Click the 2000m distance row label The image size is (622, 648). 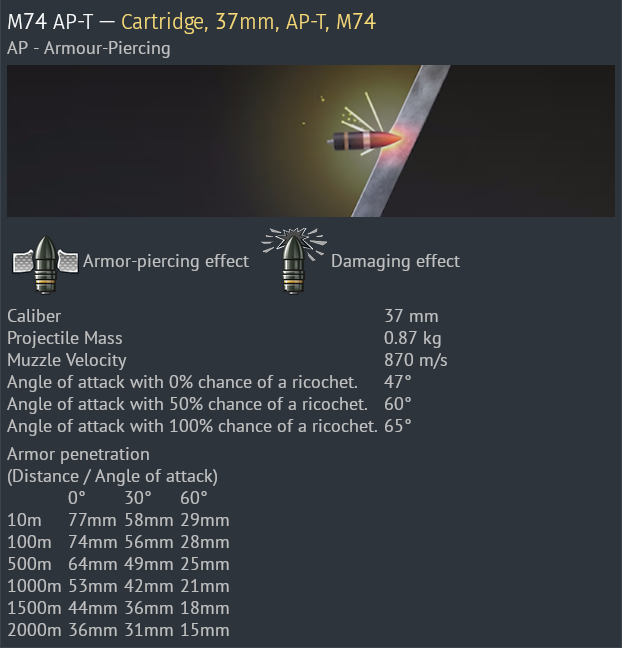click(34, 630)
